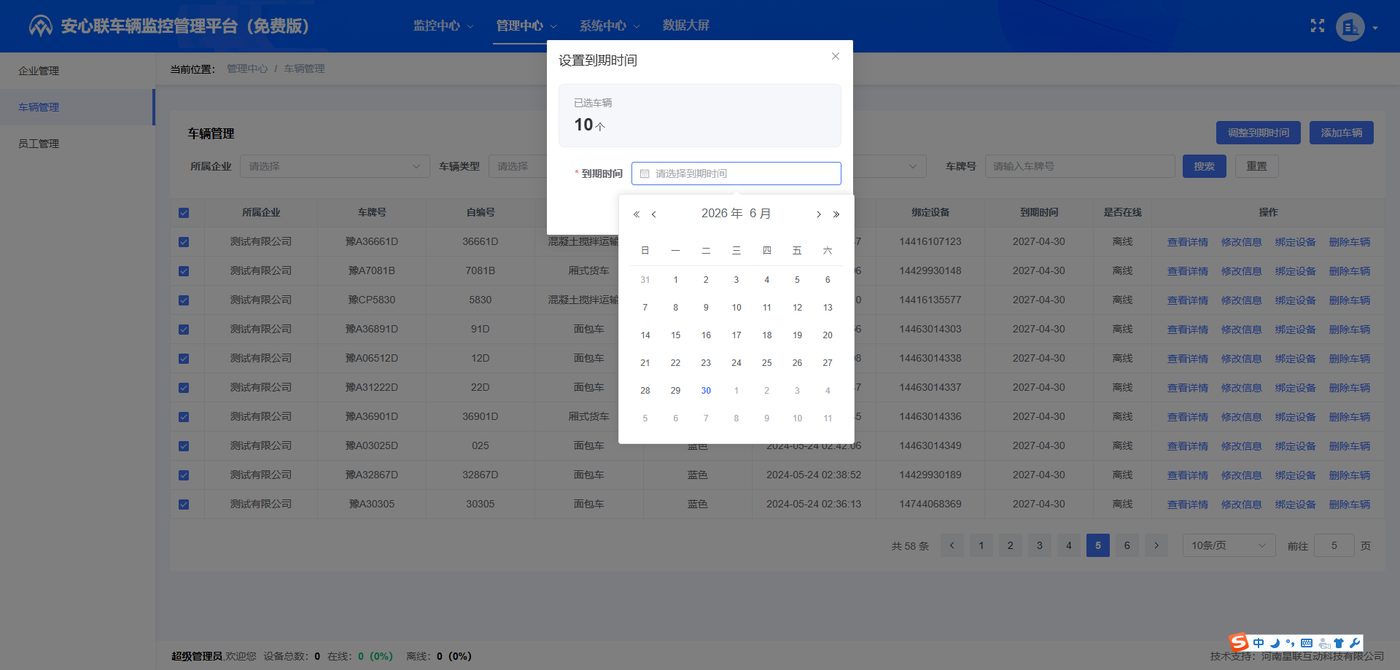Click the 添加车辆 button
This screenshot has height=670, width=1400.
coord(1341,133)
